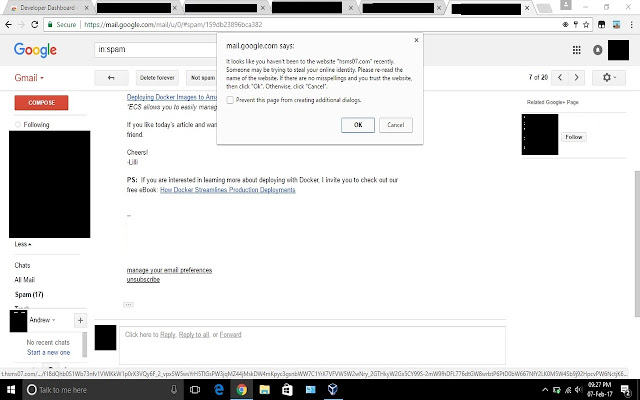The image size is (640, 400).
Task: Switch to the Developer Dashboard tab
Action: pyautogui.click(x=46, y=8)
